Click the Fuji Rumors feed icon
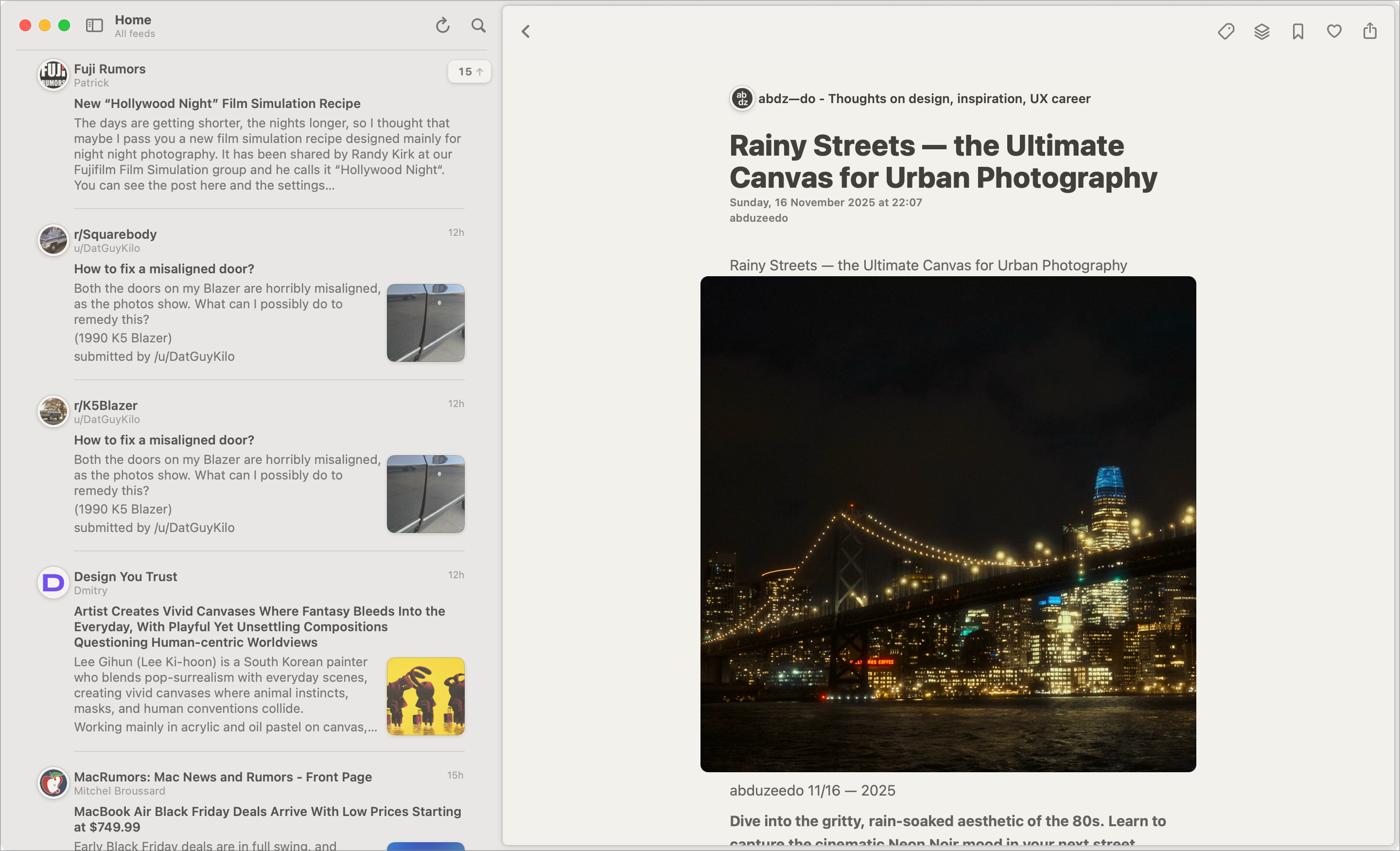Viewport: 1400px width, 851px height. tap(52, 74)
